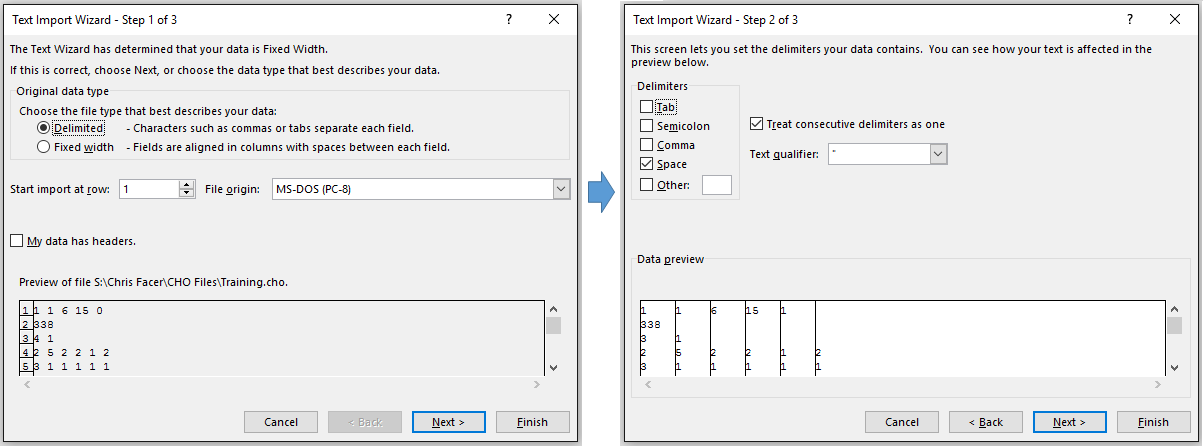Click Finish in the Step 2 dialog
The width and height of the screenshot is (1203, 446).
click(x=1154, y=422)
